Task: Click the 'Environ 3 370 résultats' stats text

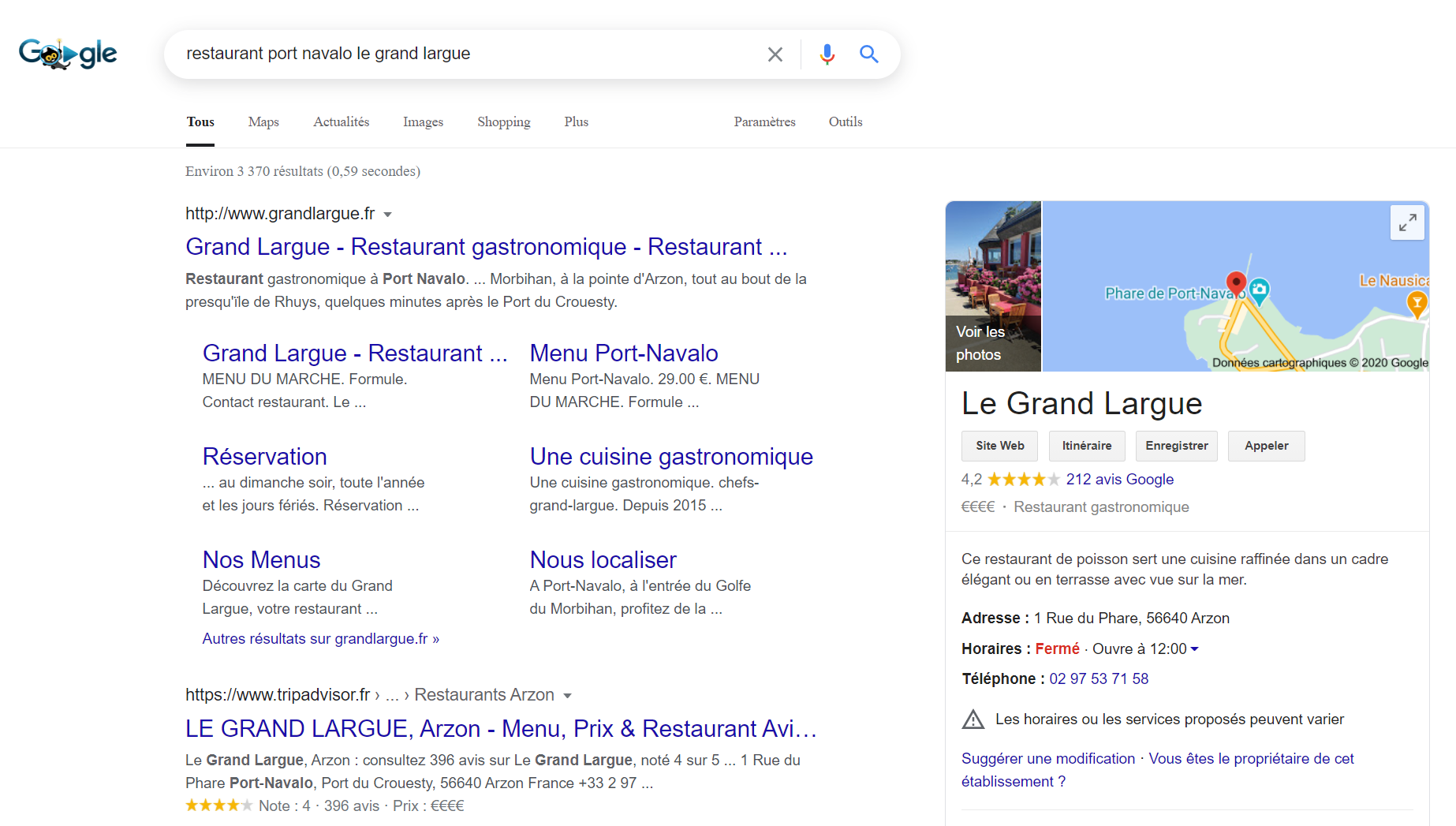Action: 303,171
